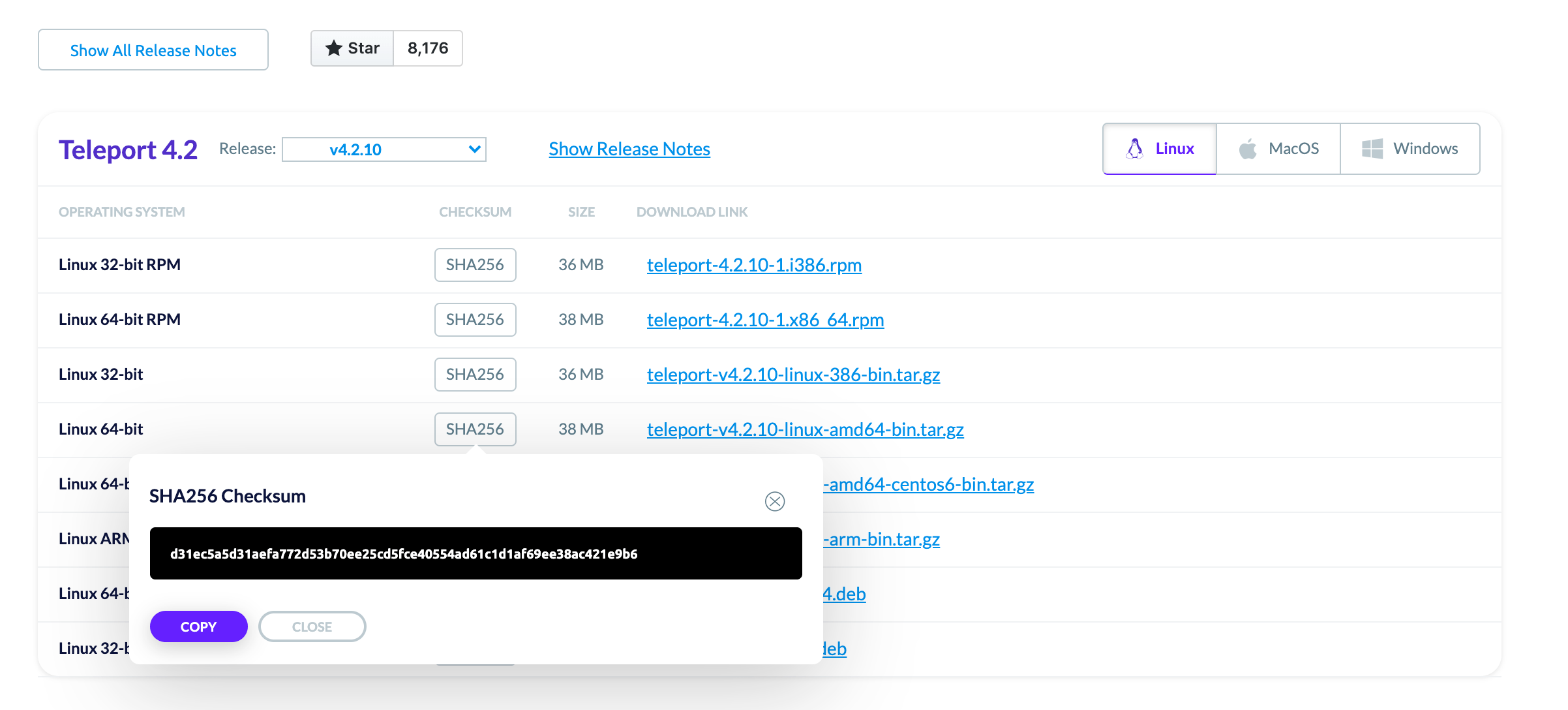This screenshot has height=710, width=1568.
Task: Show SHA256 for Linux 64-bit RPM
Action: [x=475, y=320]
